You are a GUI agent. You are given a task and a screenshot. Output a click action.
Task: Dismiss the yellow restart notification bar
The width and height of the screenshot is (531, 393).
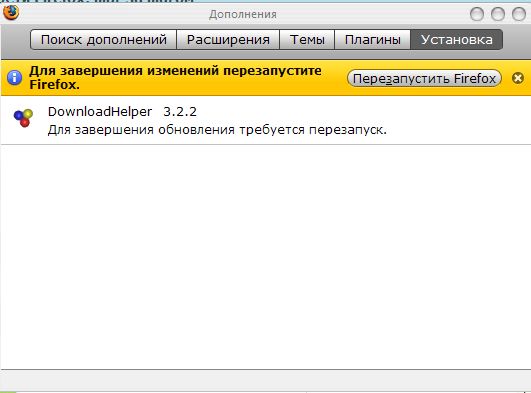518,78
